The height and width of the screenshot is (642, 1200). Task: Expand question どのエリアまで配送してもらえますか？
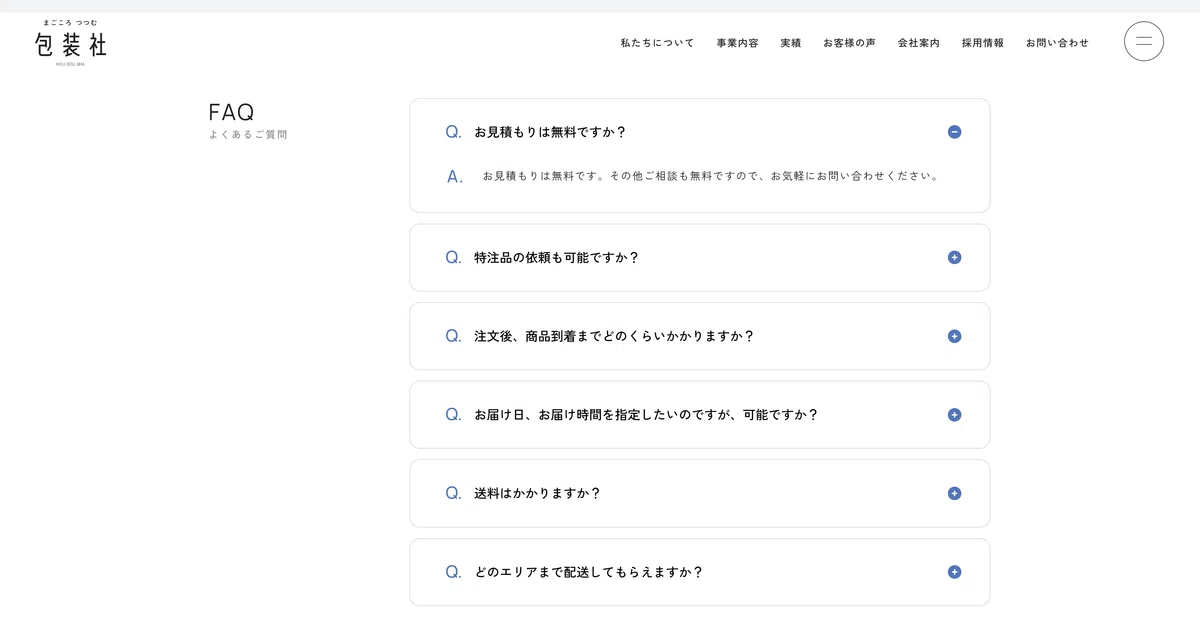(x=700, y=572)
